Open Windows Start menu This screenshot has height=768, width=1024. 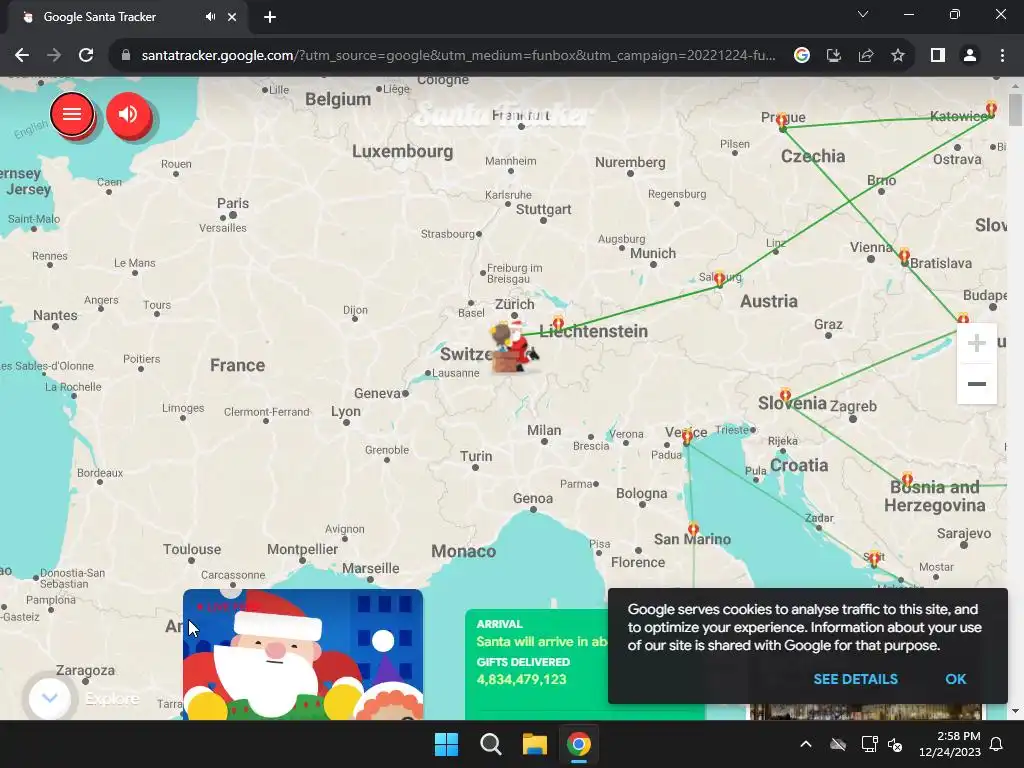447,744
